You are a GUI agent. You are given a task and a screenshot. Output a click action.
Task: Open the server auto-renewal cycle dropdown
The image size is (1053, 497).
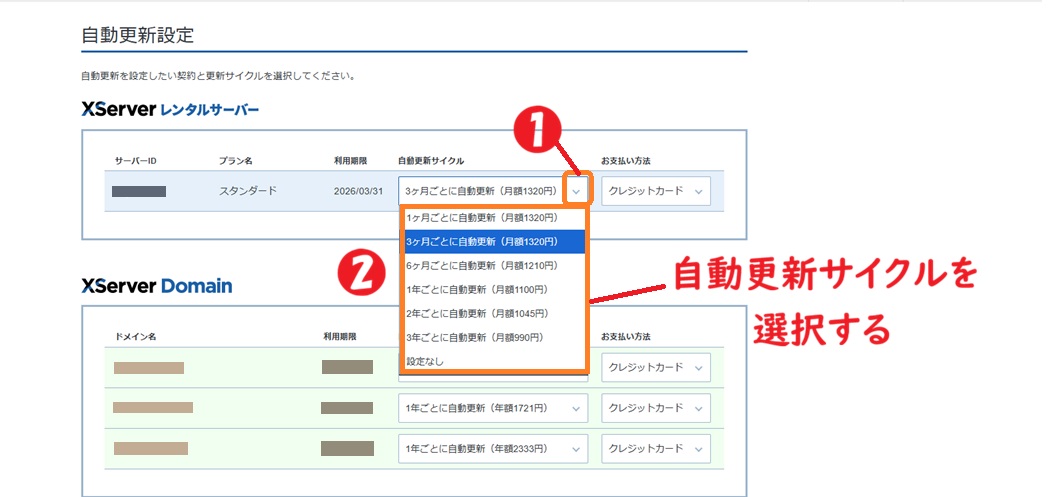(494, 191)
